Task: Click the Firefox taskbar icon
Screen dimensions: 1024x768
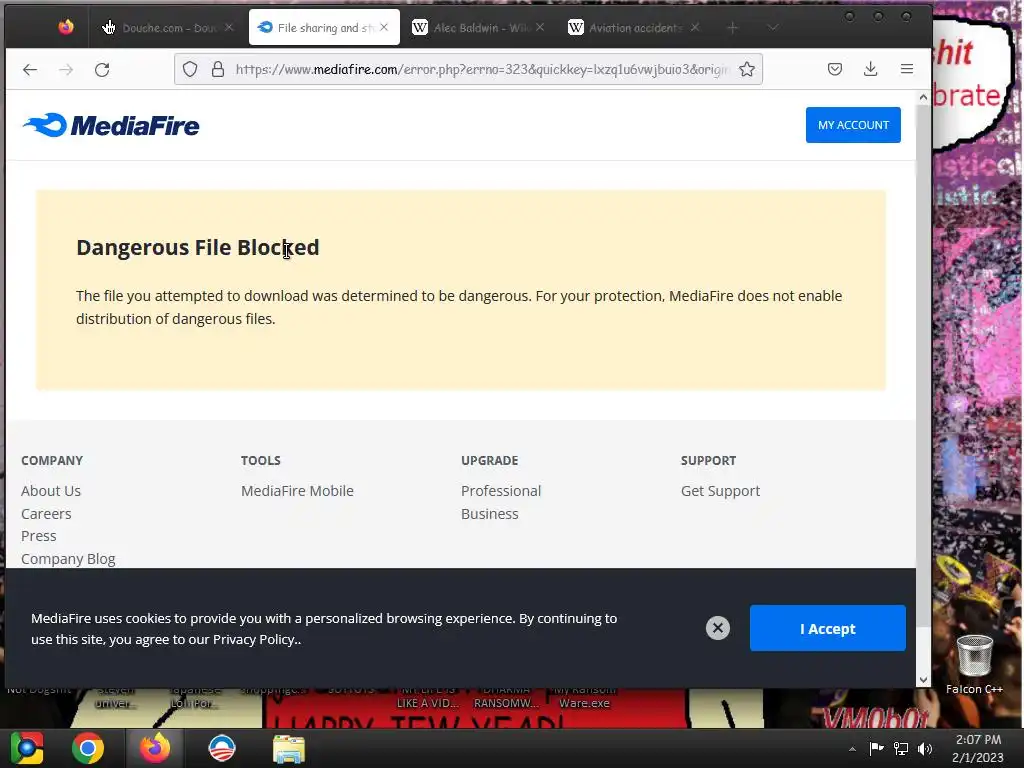Action: (x=155, y=748)
